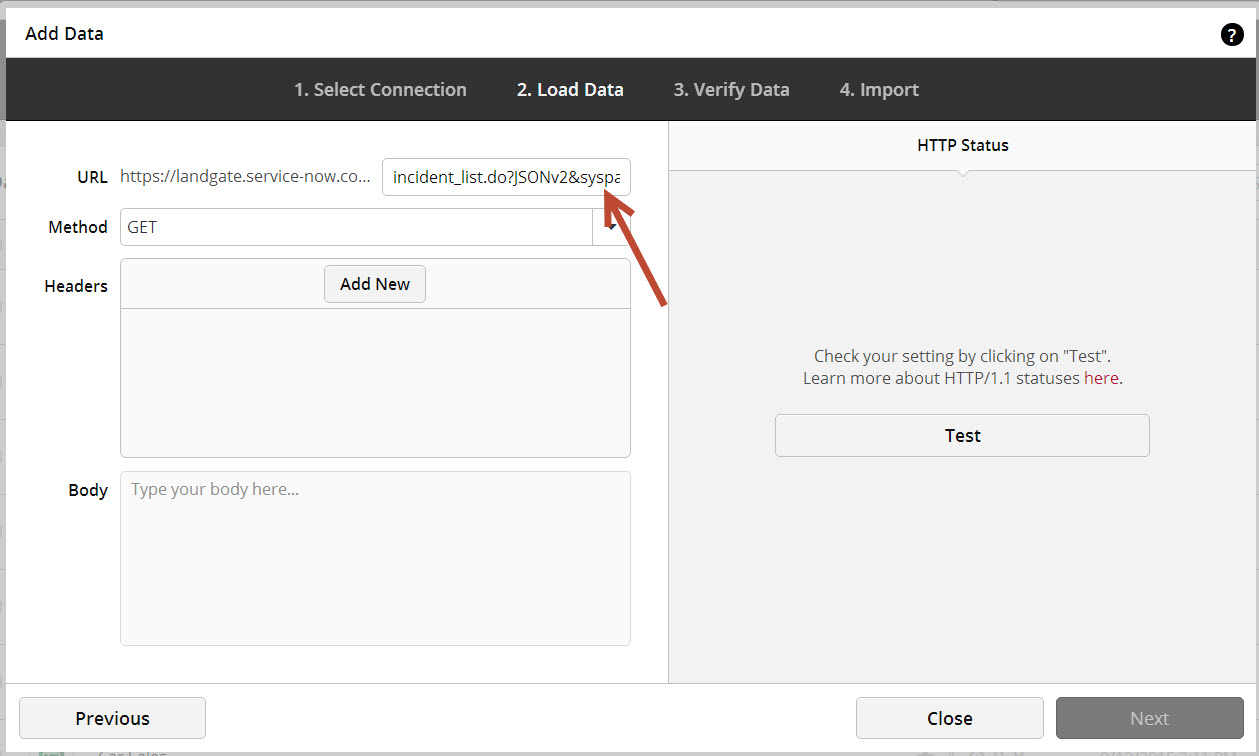Click inside the Body text area
This screenshot has width=1259, height=756.
pos(375,558)
